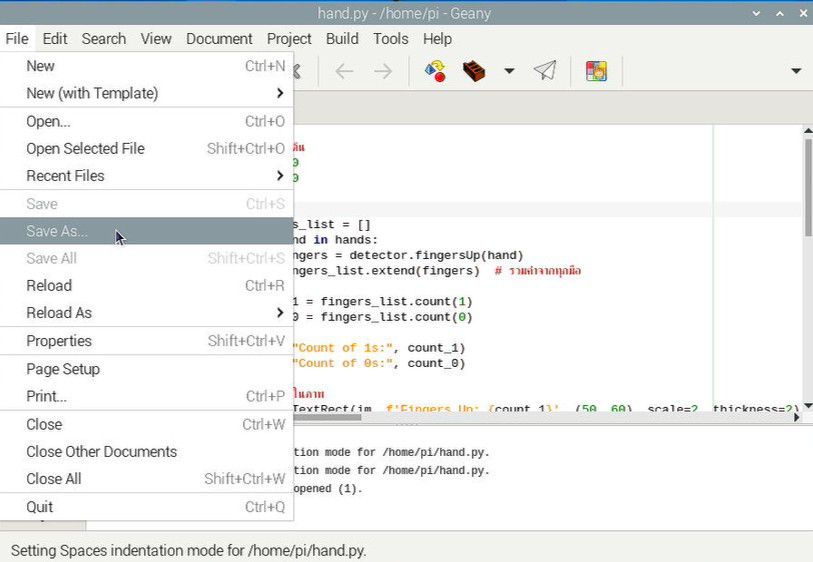Click the navigate forward arrow

(383, 71)
